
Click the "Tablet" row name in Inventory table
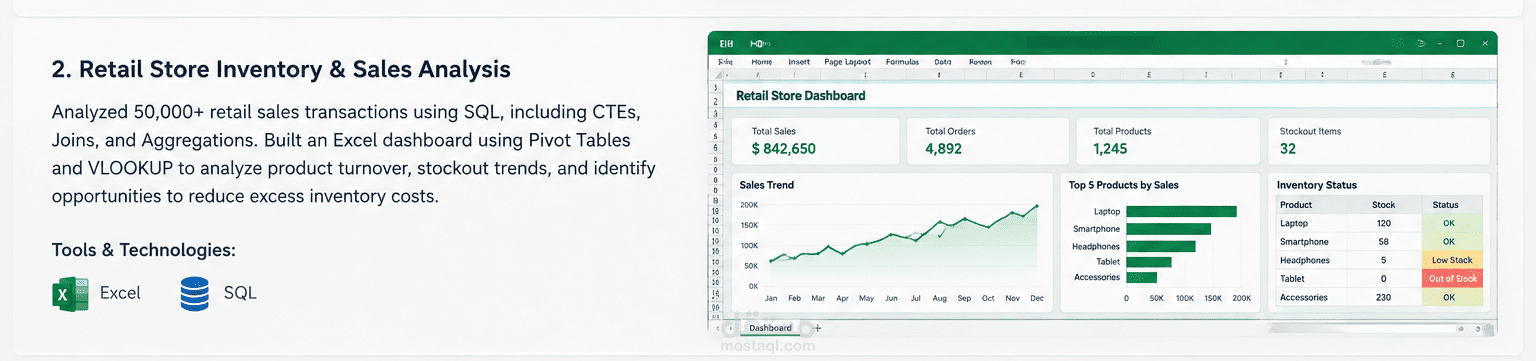(x=1293, y=279)
